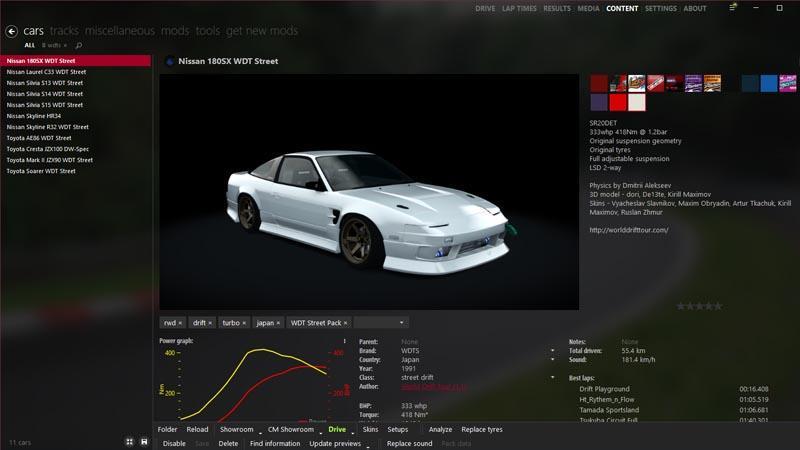The height and width of the screenshot is (450, 800).
Task: Choose the bright red skin in second row
Action: 618,102
